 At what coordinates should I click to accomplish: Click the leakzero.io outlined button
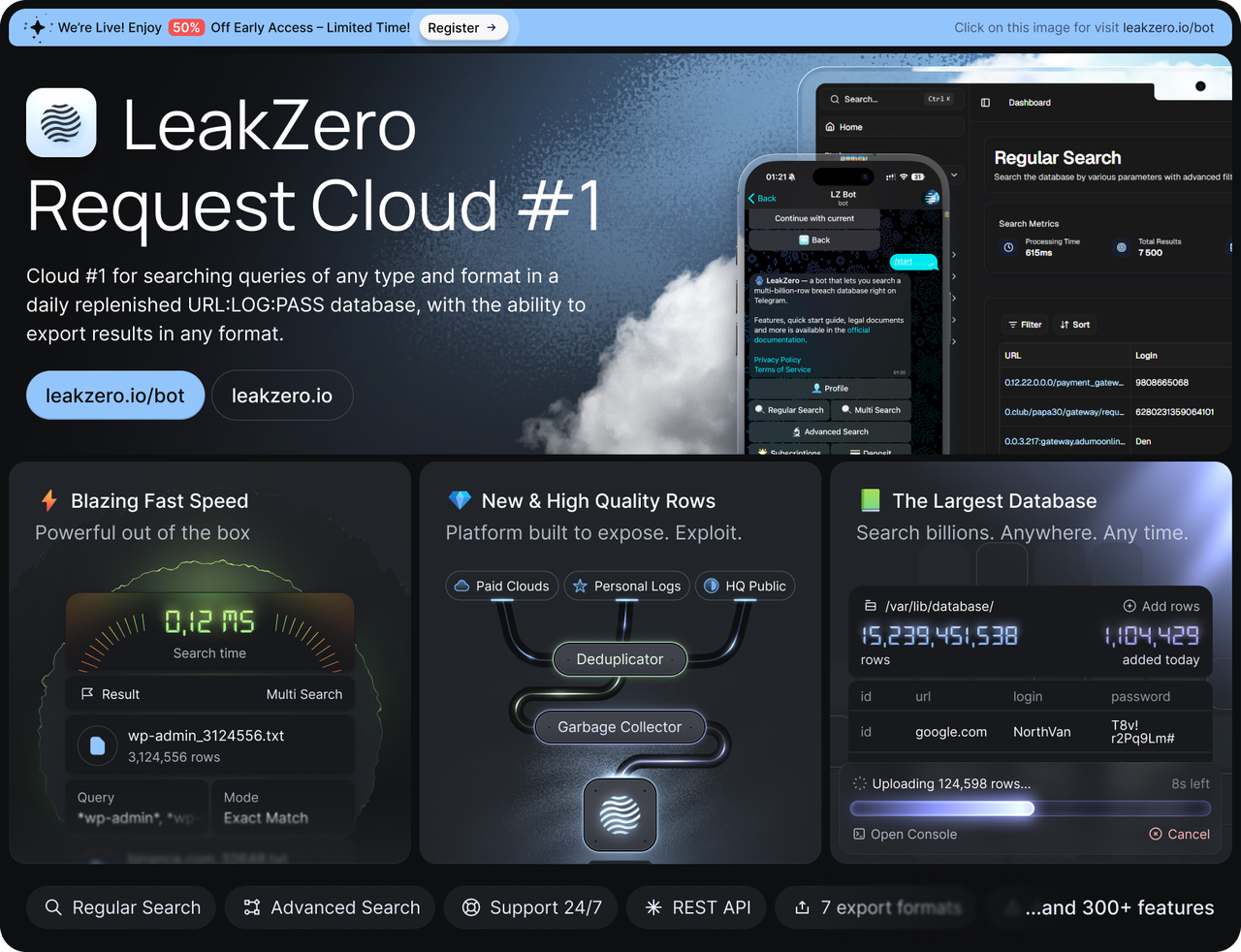282,396
